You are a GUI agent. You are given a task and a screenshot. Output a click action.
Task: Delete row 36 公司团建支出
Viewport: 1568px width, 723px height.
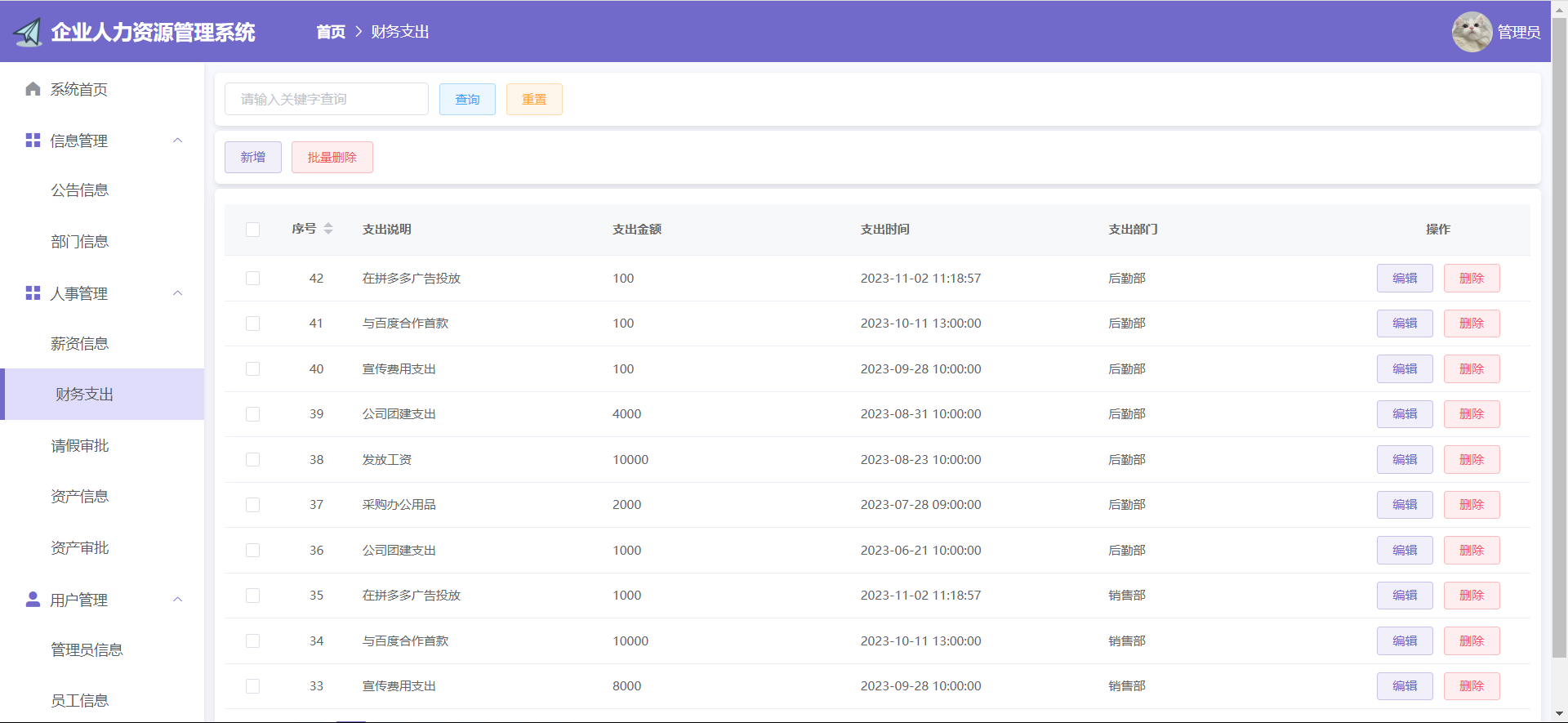tap(1472, 551)
